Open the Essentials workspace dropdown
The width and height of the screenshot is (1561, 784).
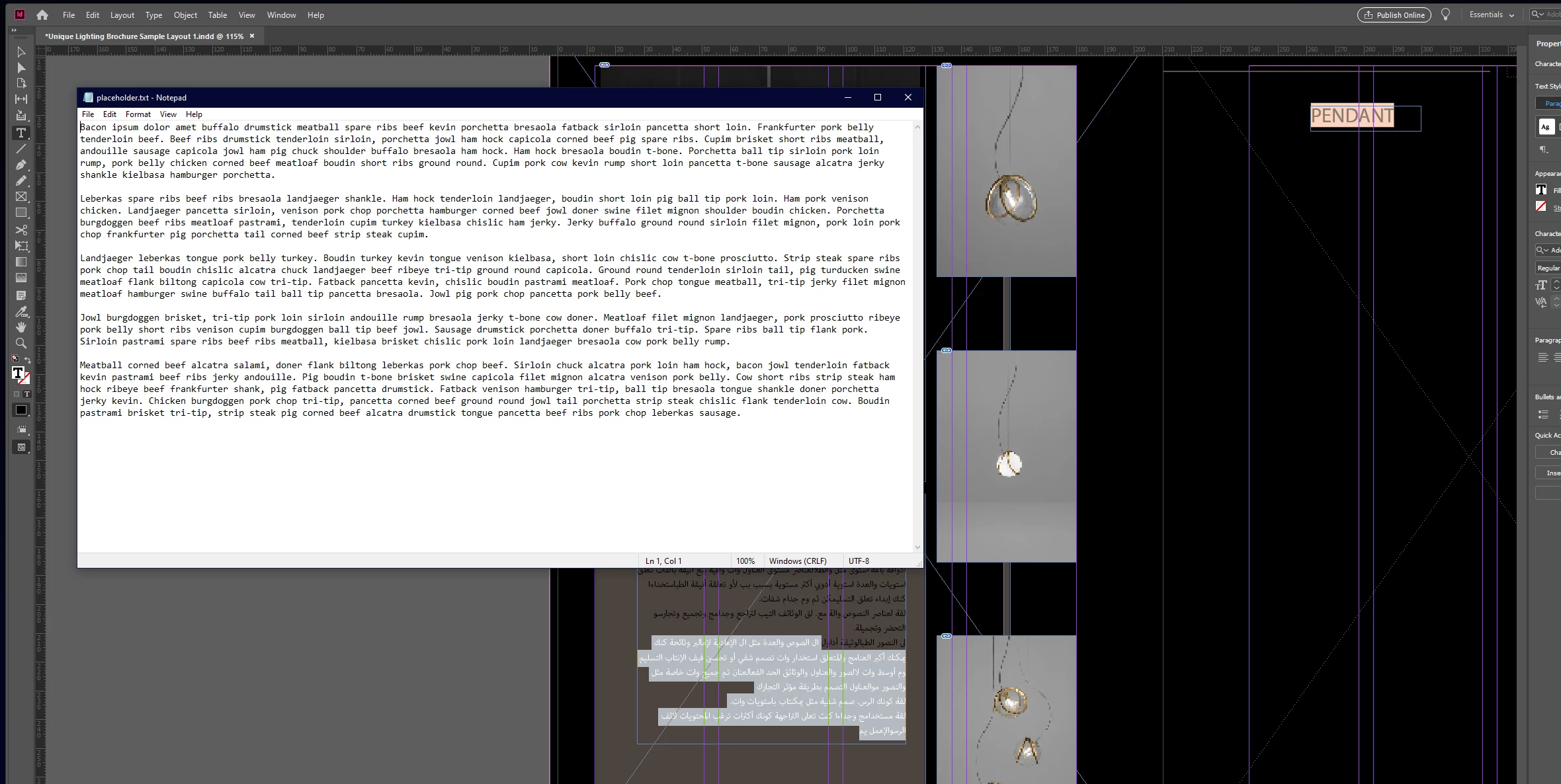1492,15
